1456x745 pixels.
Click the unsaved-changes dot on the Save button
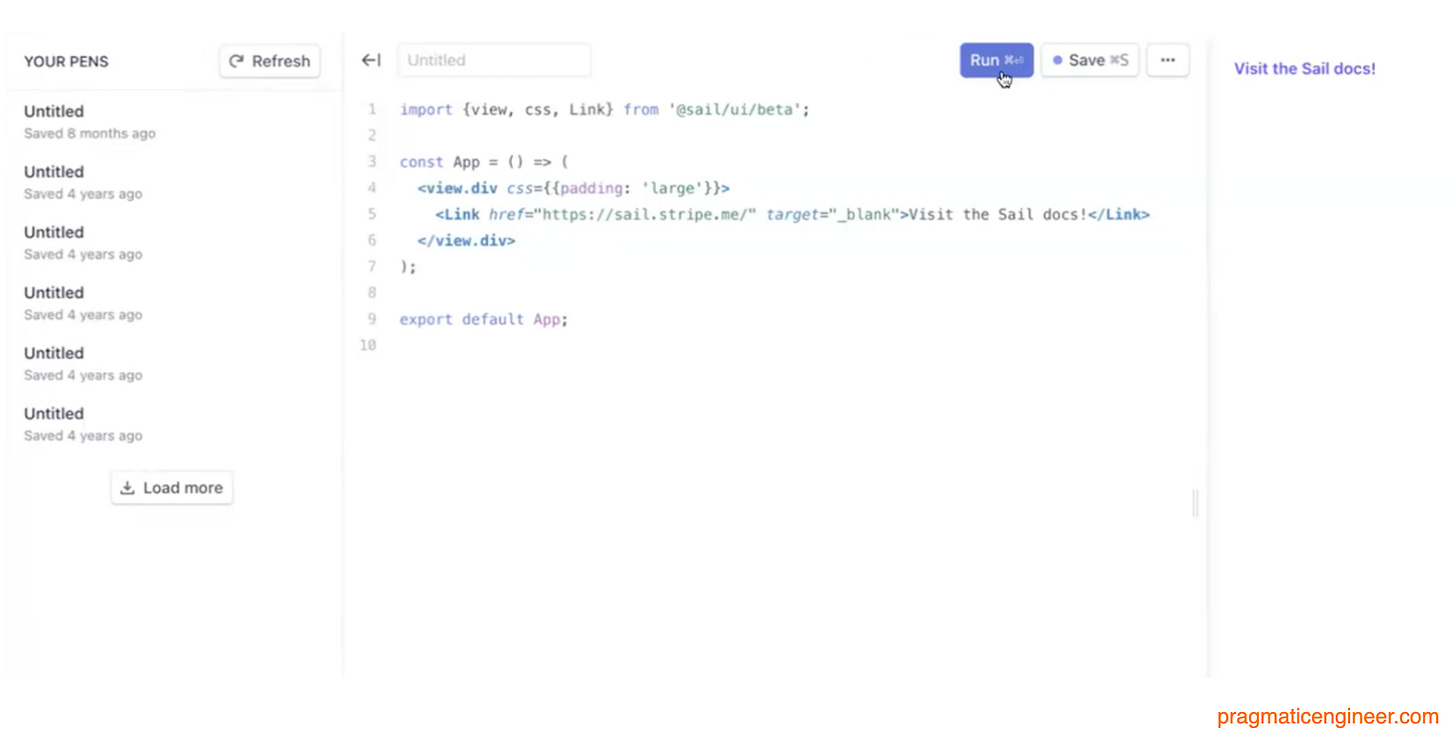1057,60
